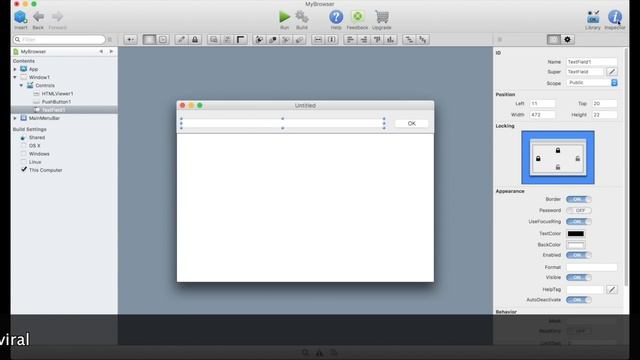Collapse the Window1 tree item
Viewport: 640px width, 360px height.
coord(15,77)
